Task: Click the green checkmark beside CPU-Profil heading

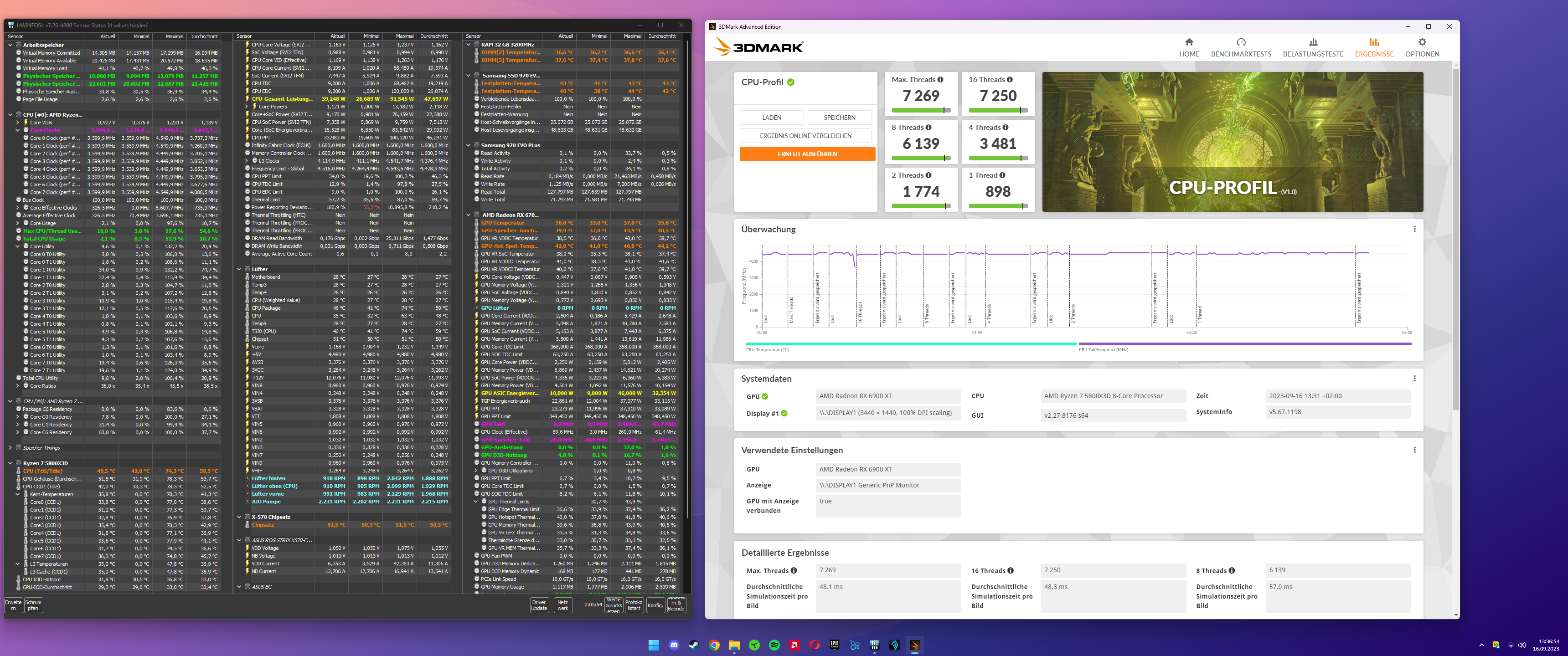Action: (791, 82)
